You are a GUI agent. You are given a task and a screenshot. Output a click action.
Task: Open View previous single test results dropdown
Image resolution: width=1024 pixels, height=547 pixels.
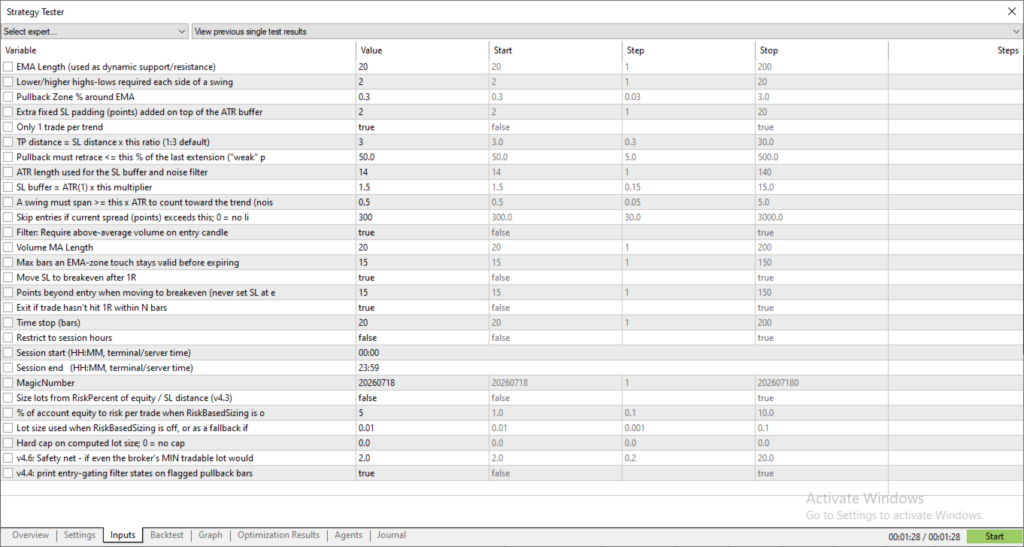point(607,31)
